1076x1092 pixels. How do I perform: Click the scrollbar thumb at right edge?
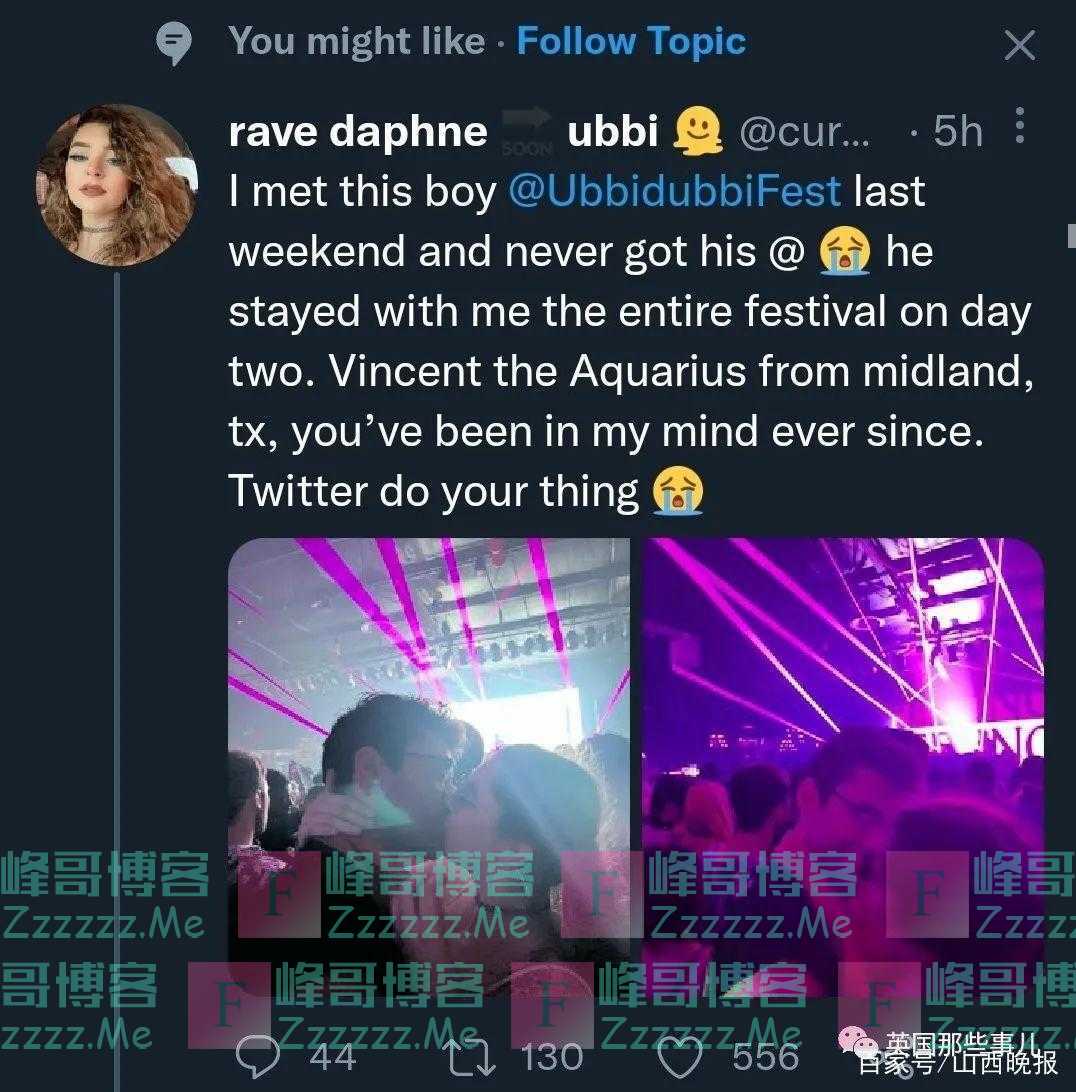coord(1072,235)
